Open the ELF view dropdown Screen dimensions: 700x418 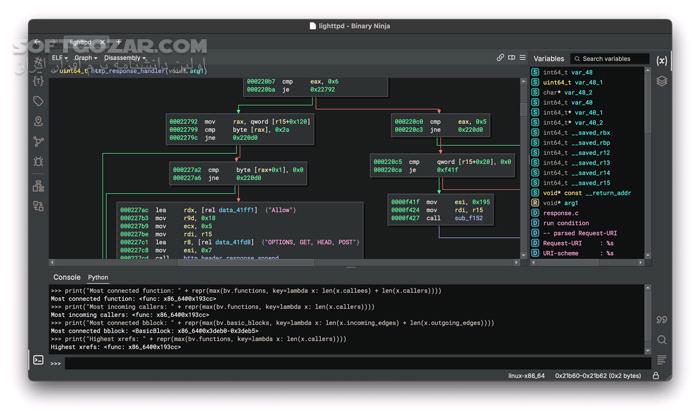pos(59,58)
